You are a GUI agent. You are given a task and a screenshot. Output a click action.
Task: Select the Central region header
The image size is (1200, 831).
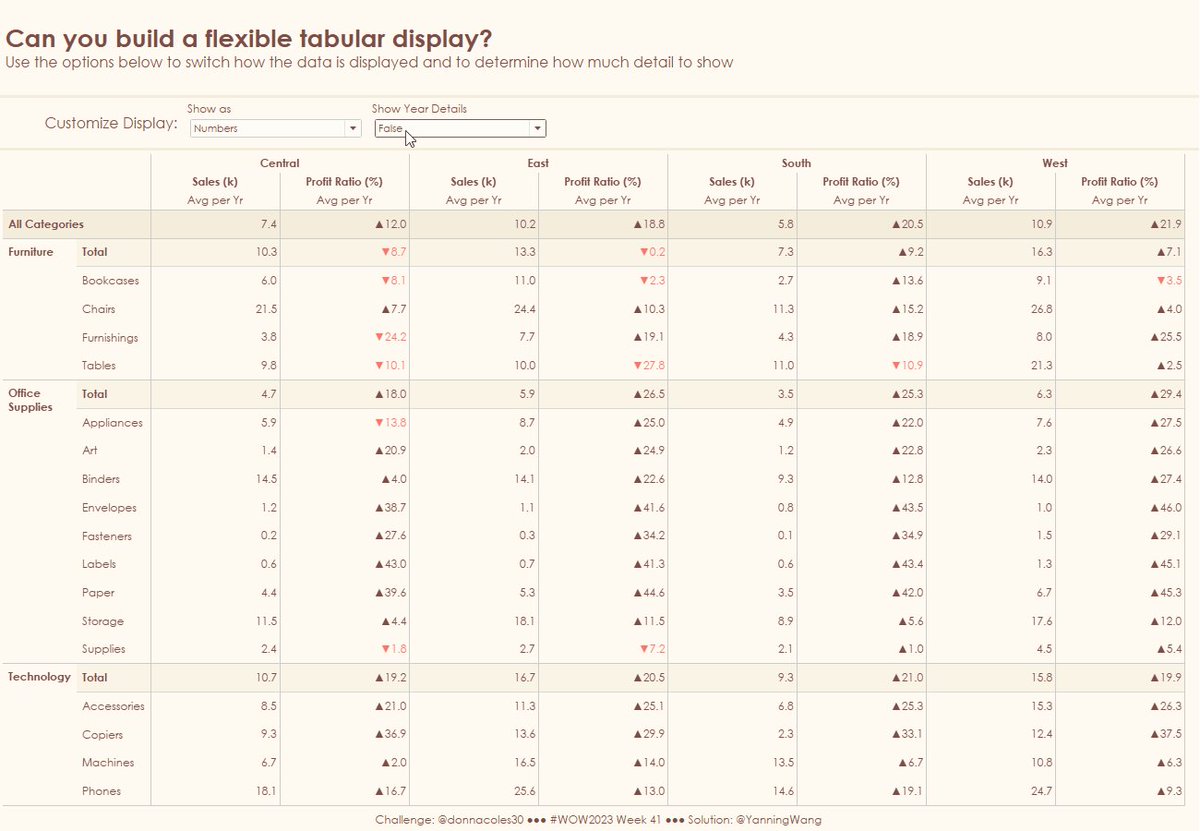[279, 163]
